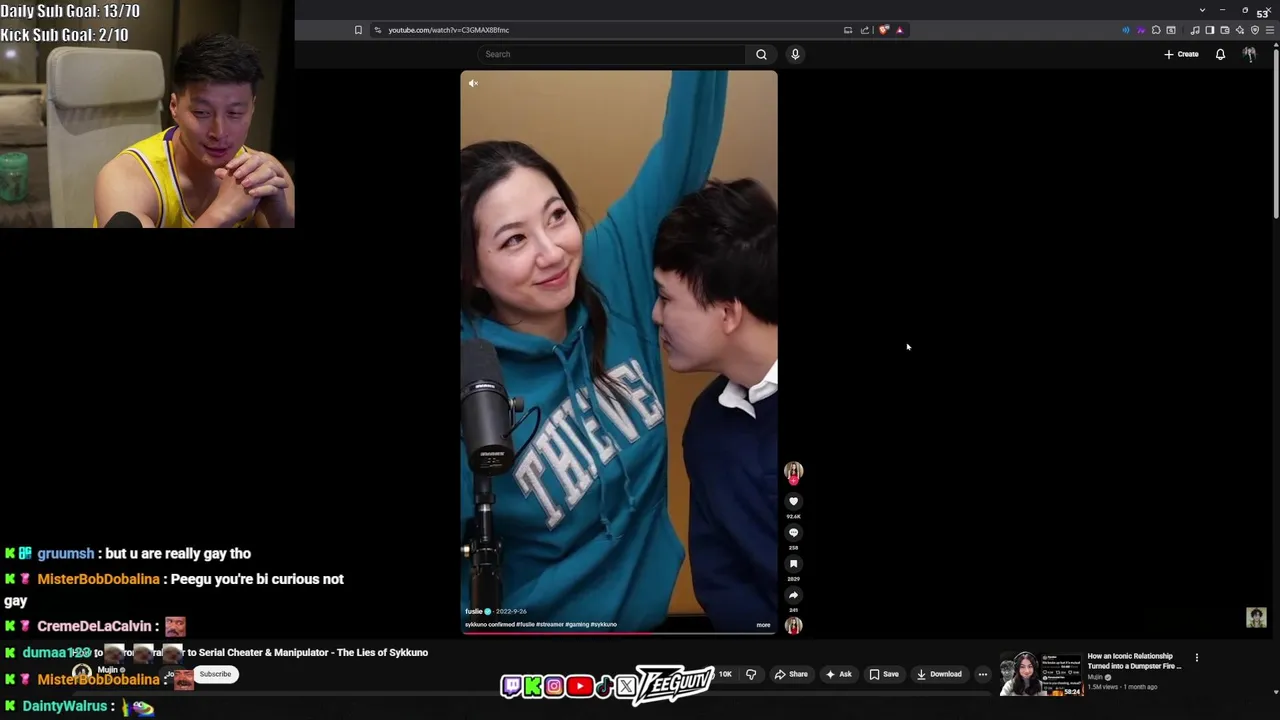Click the video player to pause
The width and height of the screenshot is (1280, 720).
tap(618, 350)
